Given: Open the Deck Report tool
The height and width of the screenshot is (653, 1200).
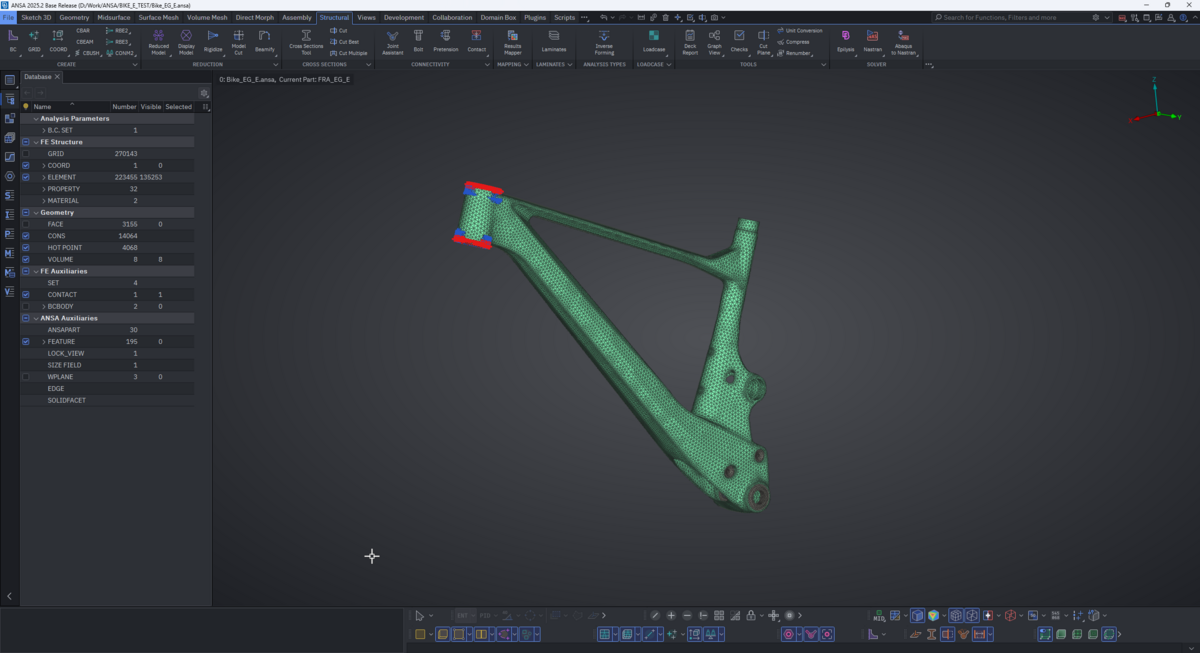Looking at the screenshot, I should coord(690,36).
